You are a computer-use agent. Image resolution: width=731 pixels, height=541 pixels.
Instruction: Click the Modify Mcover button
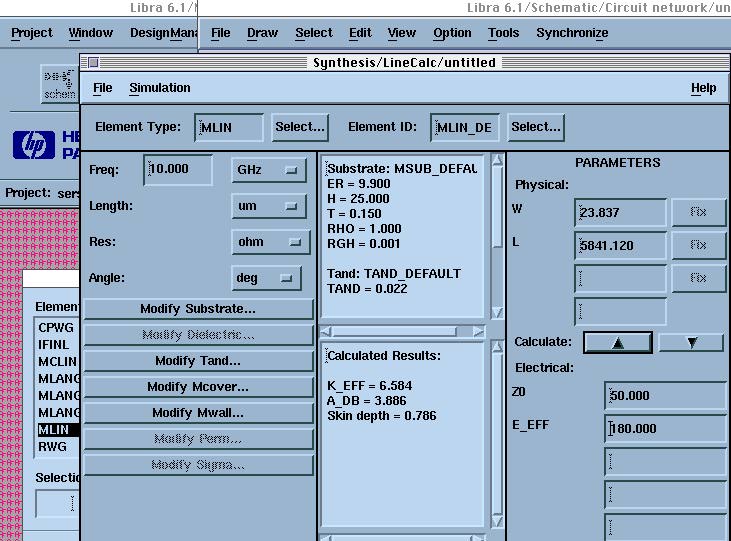pos(198,387)
